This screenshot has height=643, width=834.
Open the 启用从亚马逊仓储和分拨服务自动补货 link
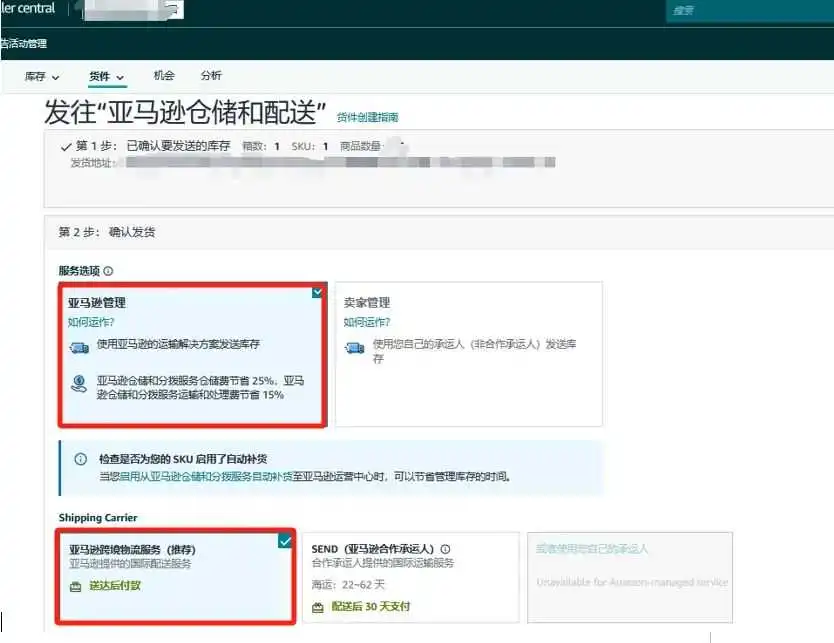point(206,476)
